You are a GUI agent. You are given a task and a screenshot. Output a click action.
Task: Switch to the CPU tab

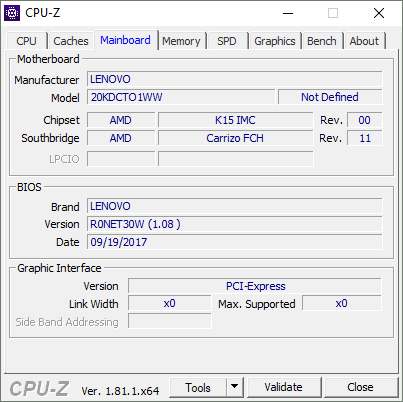(x=26, y=41)
